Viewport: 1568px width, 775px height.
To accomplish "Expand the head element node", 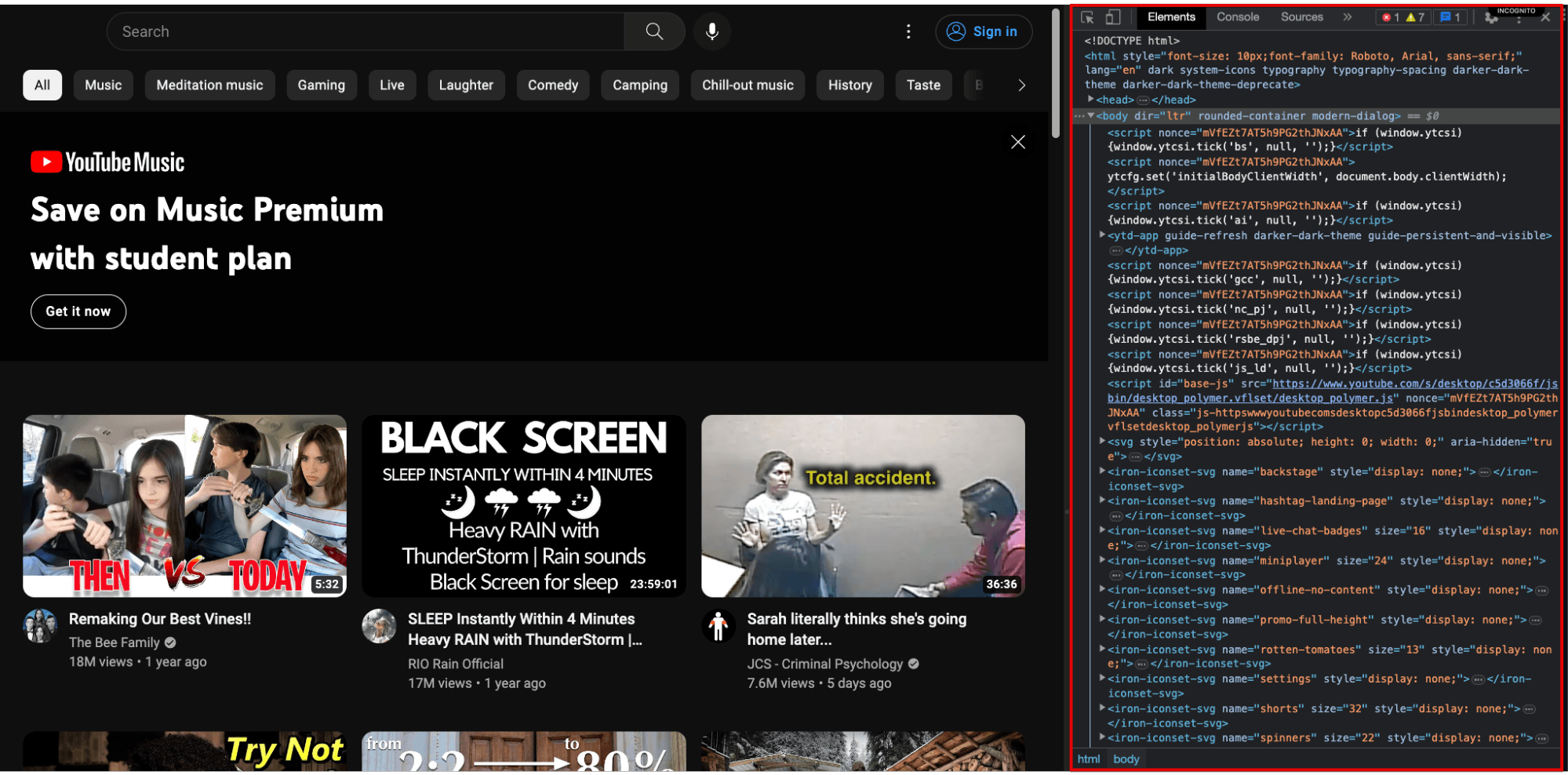I will click(x=1091, y=100).
